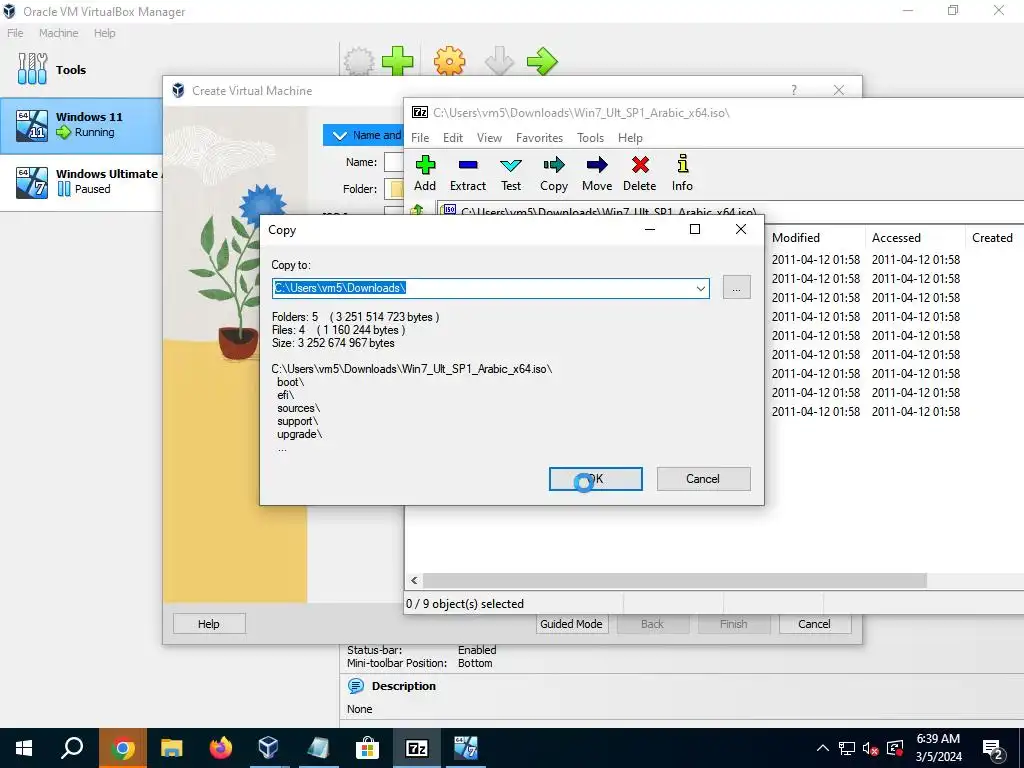1024x768 pixels.
Task: Click network tray icon
Action: 847,748
